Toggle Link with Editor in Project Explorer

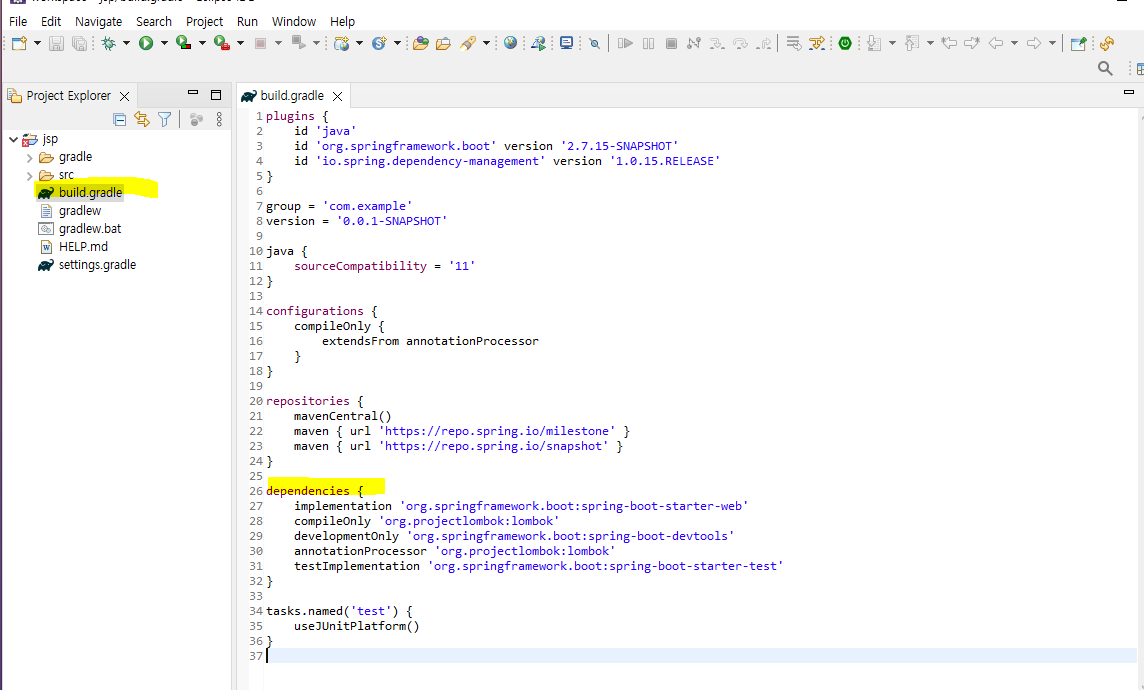142,120
